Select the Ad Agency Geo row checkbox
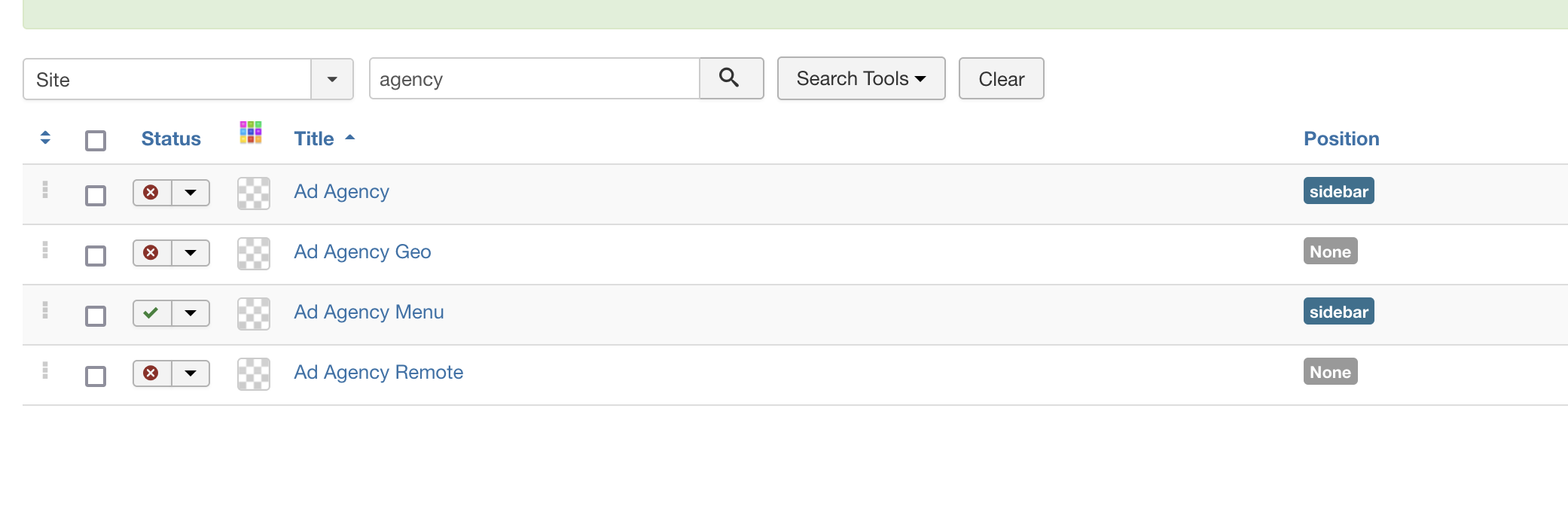Viewport: 1568px width, 509px height. tap(96, 256)
